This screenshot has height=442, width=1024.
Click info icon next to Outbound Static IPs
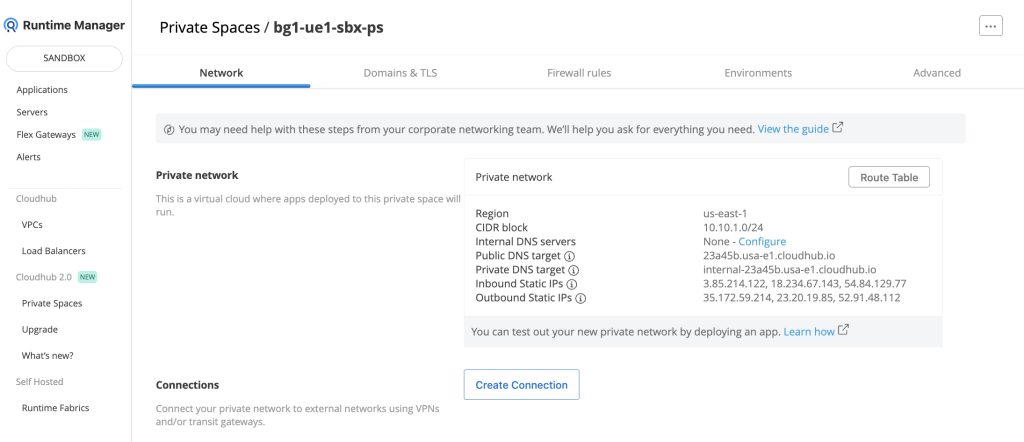tap(580, 298)
